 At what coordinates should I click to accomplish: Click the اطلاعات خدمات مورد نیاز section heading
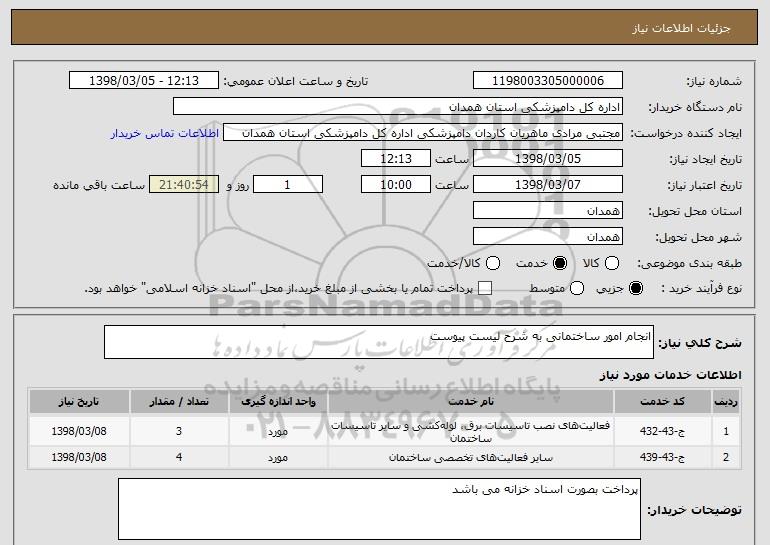670,375
